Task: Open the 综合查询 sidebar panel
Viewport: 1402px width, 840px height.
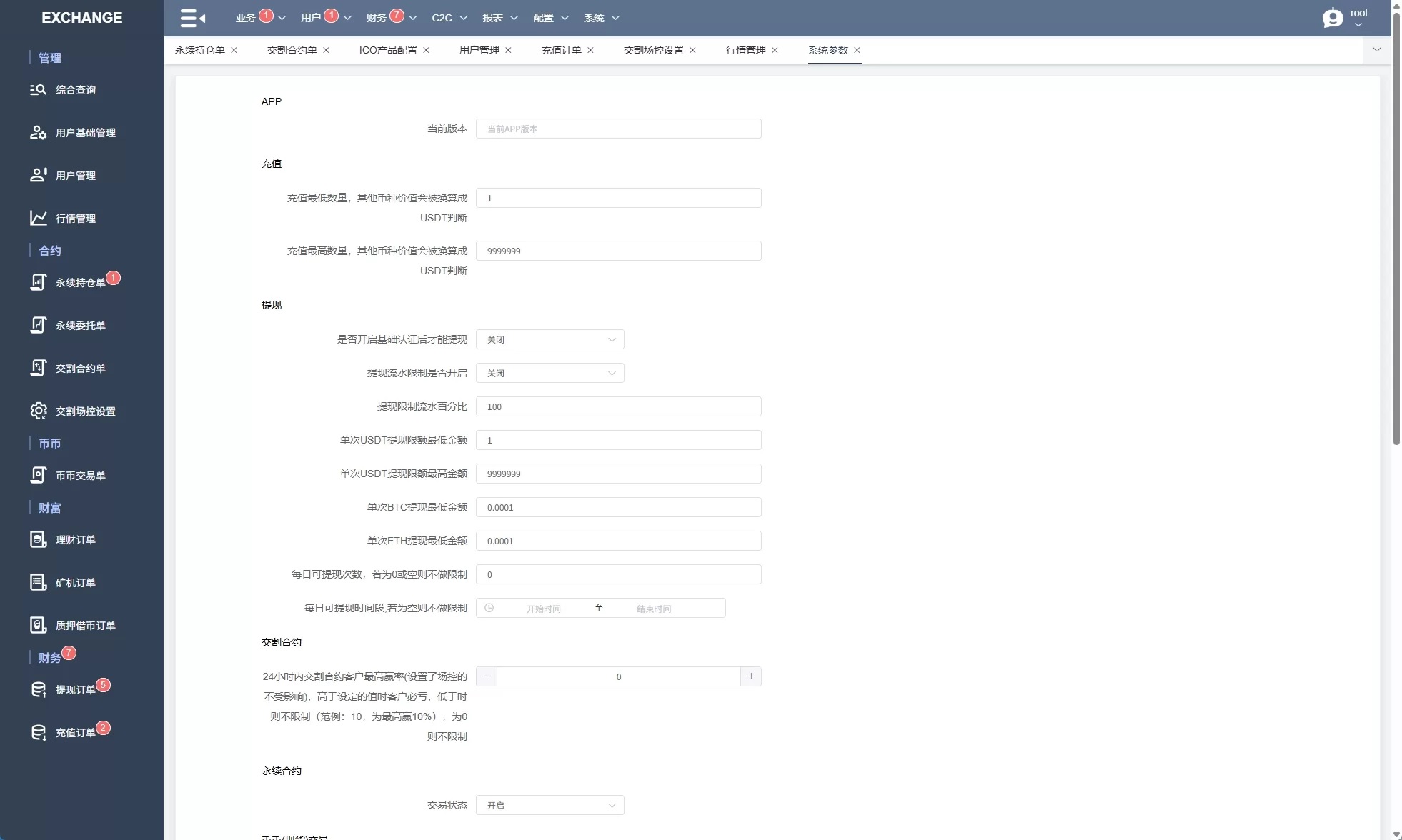Action: 75,89
